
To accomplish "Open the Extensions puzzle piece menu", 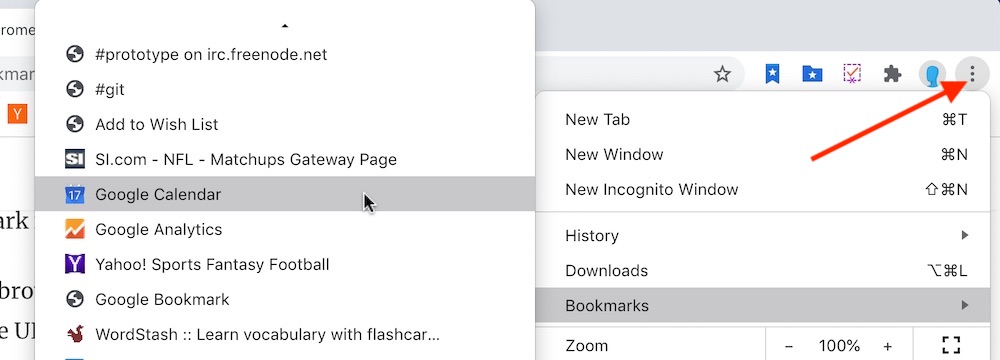I will [x=892, y=74].
